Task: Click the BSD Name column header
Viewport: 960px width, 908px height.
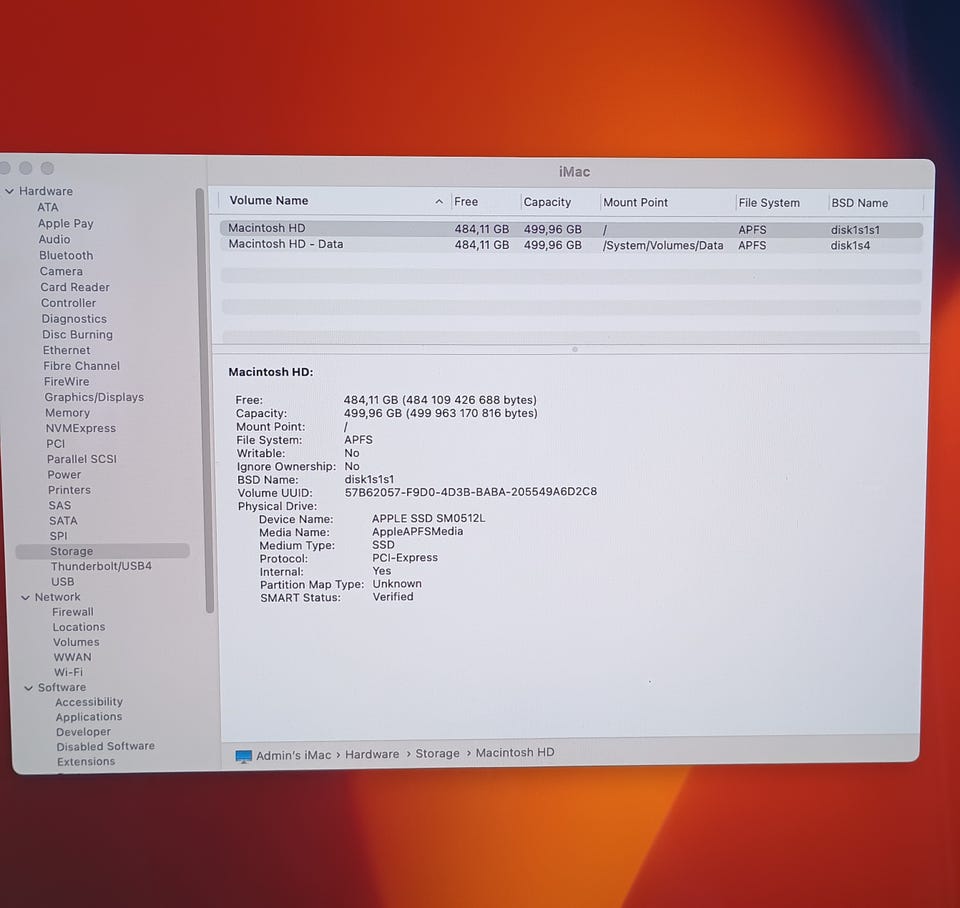Action: [x=860, y=203]
